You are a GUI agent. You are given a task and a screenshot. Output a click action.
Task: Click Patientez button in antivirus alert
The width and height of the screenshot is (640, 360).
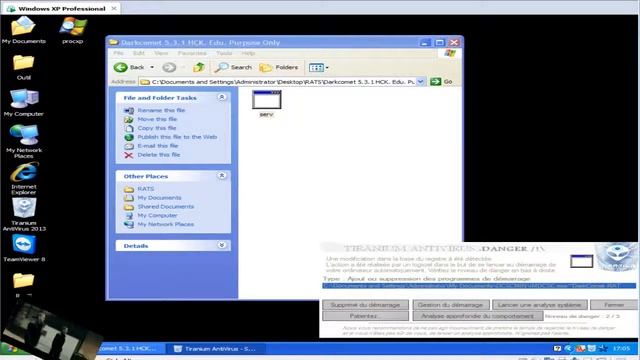365,316
